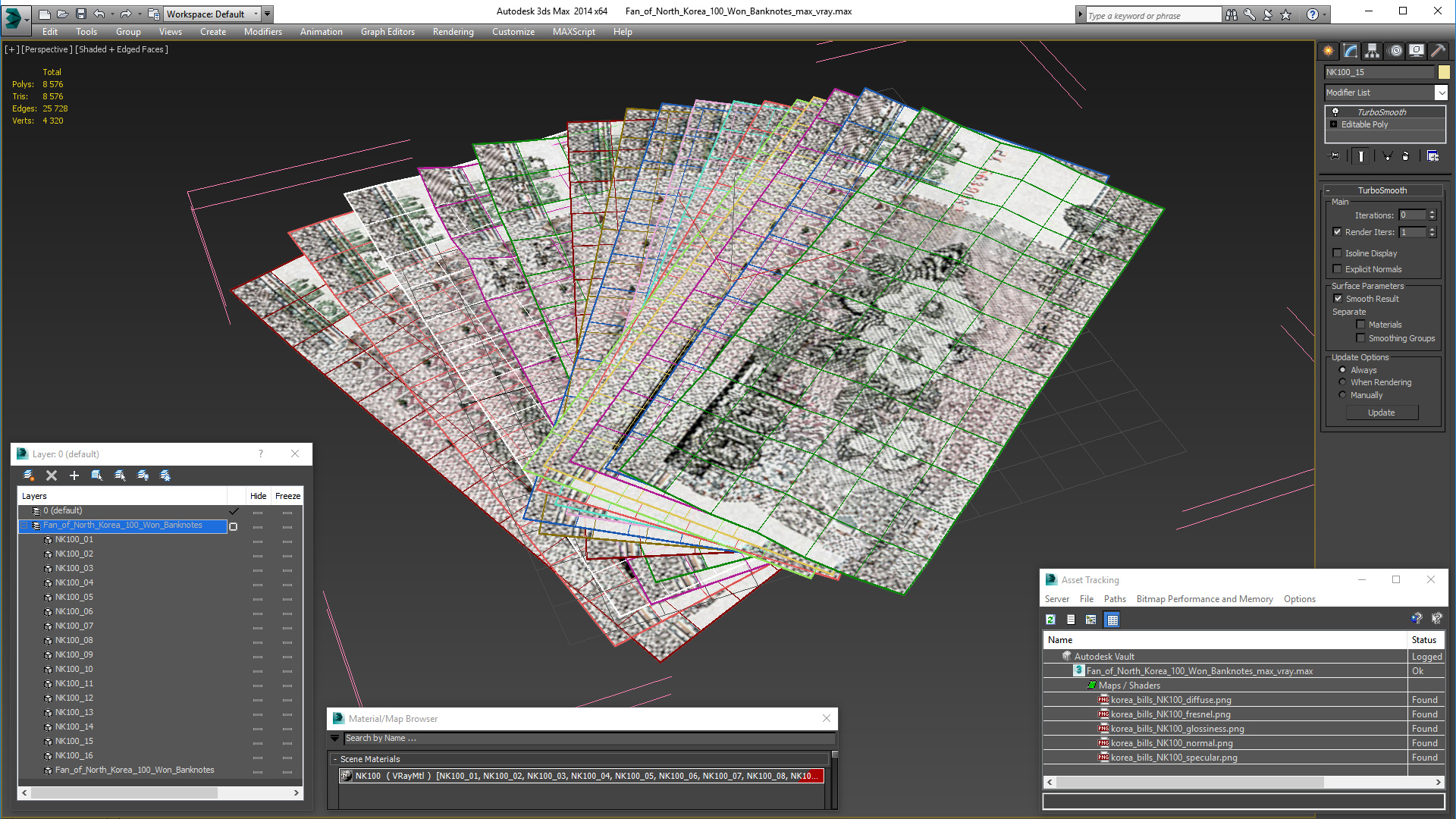1456x819 pixels.
Task: Open the Help question mark dropdown arrow
Action: pyautogui.click(x=1325, y=14)
